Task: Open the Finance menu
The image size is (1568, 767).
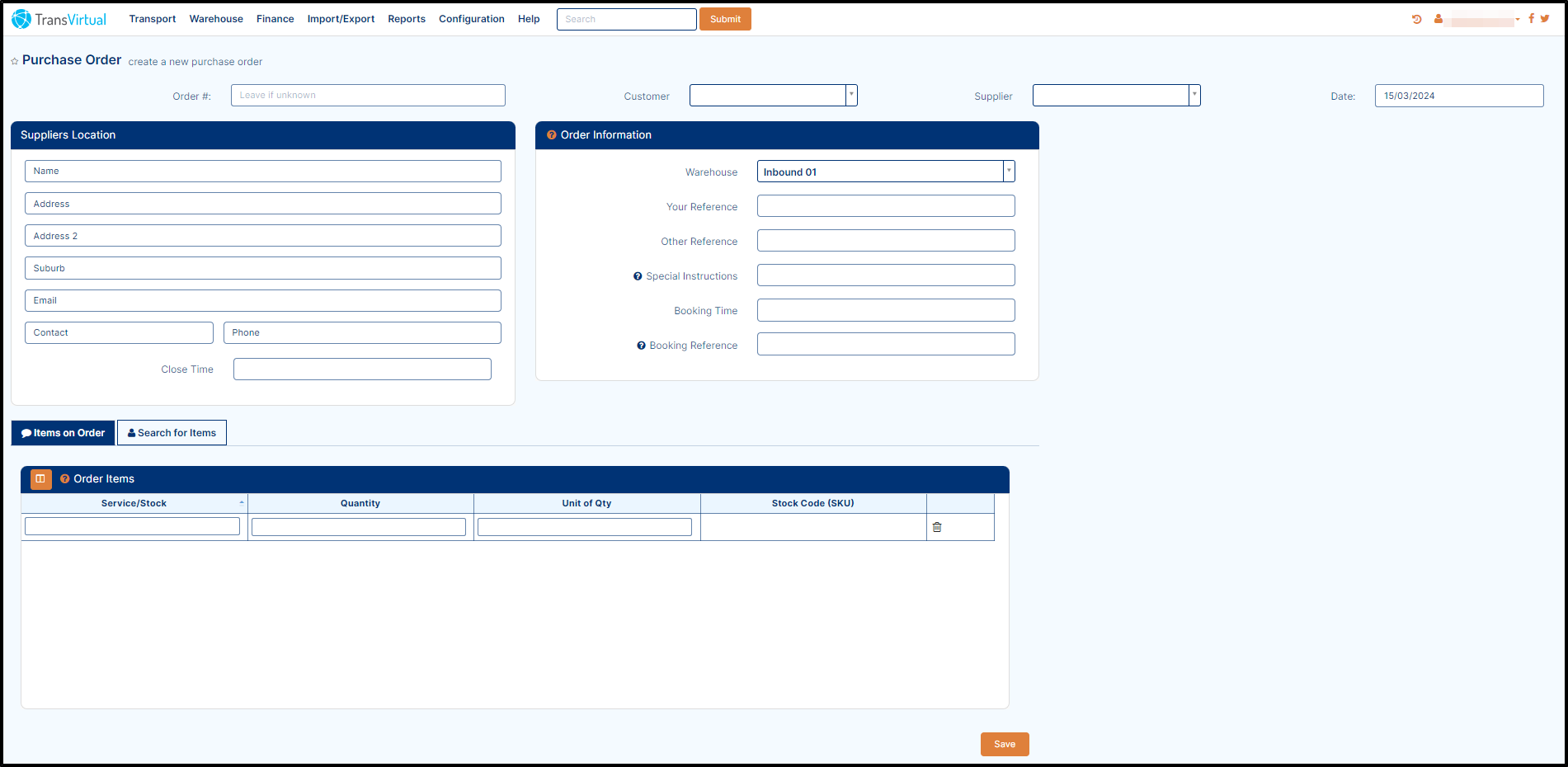Action: [x=275, y=19]
